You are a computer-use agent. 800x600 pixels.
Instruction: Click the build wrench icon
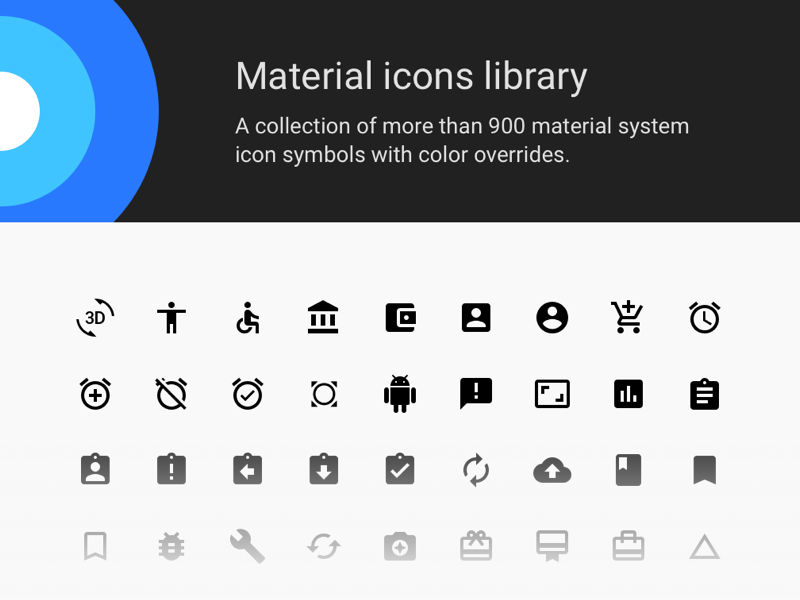(x=247, y=545)
